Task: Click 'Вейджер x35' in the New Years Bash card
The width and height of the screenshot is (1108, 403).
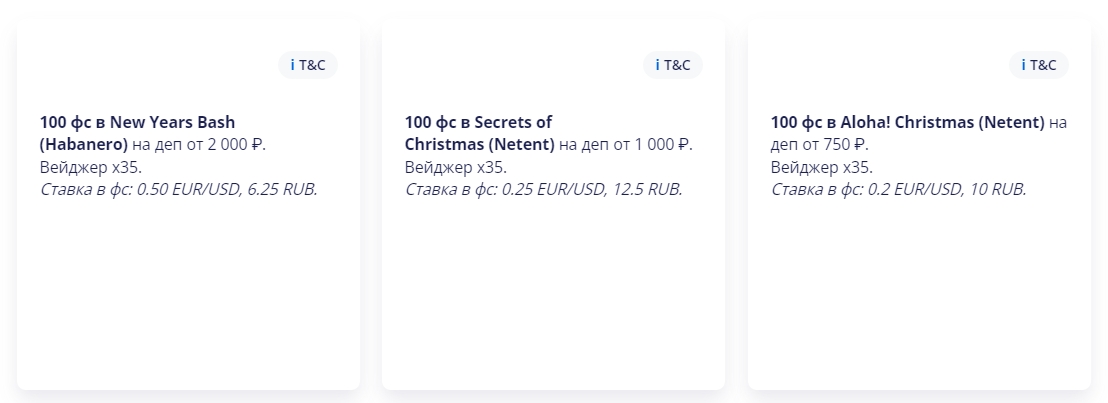Action: click(x=91, y=168)
